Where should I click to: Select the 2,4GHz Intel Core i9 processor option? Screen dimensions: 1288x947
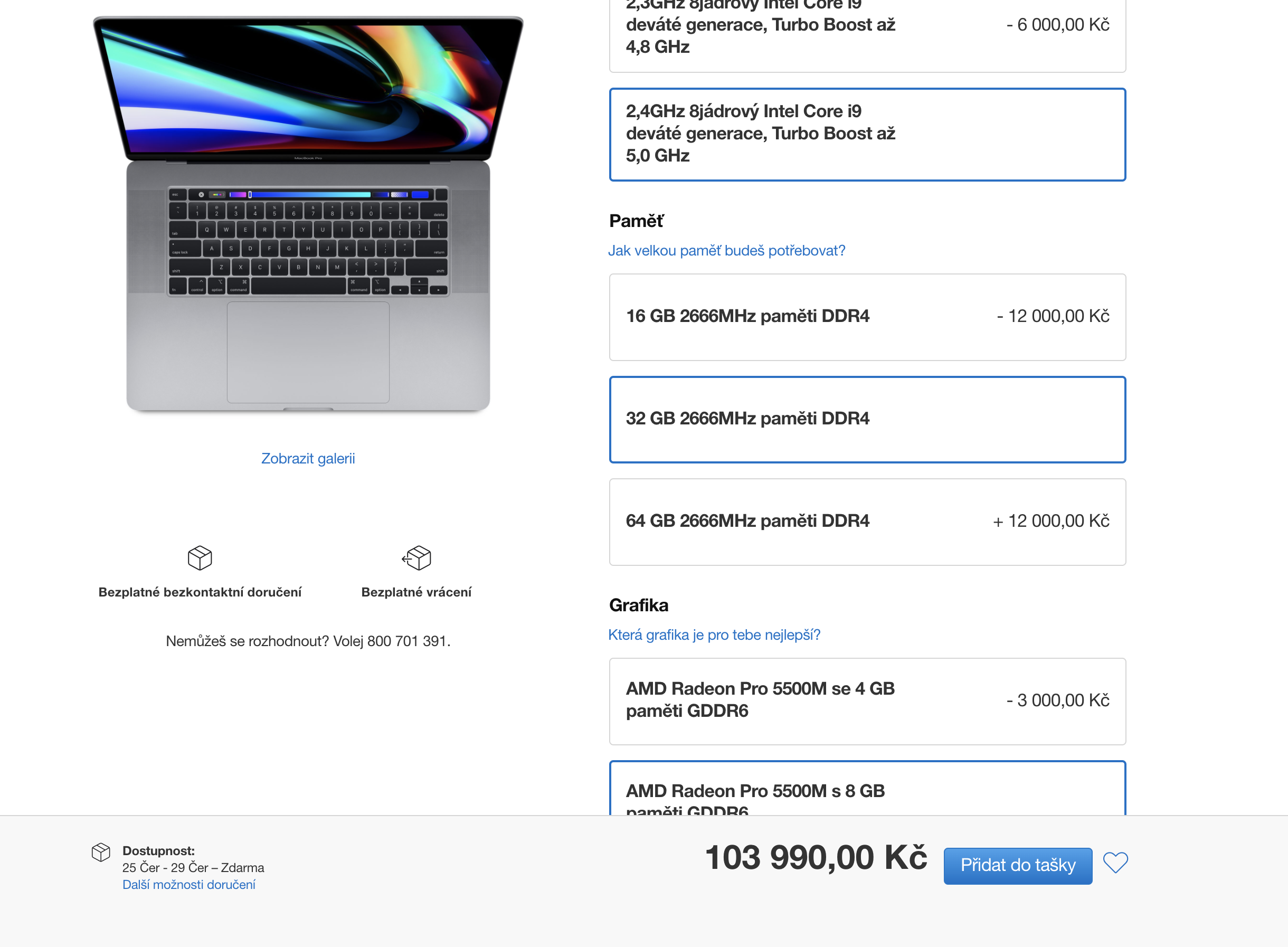pyautogui.click(x=867, y=134)
